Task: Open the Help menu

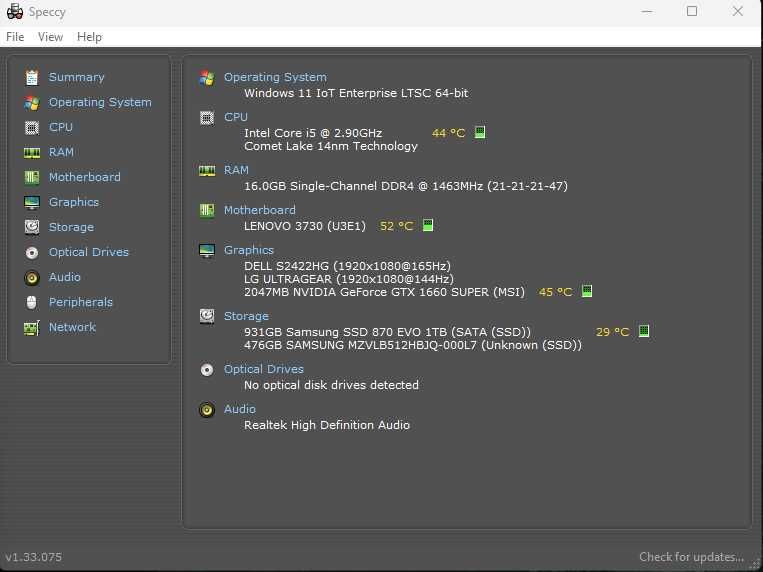Action: coord(89,37)
